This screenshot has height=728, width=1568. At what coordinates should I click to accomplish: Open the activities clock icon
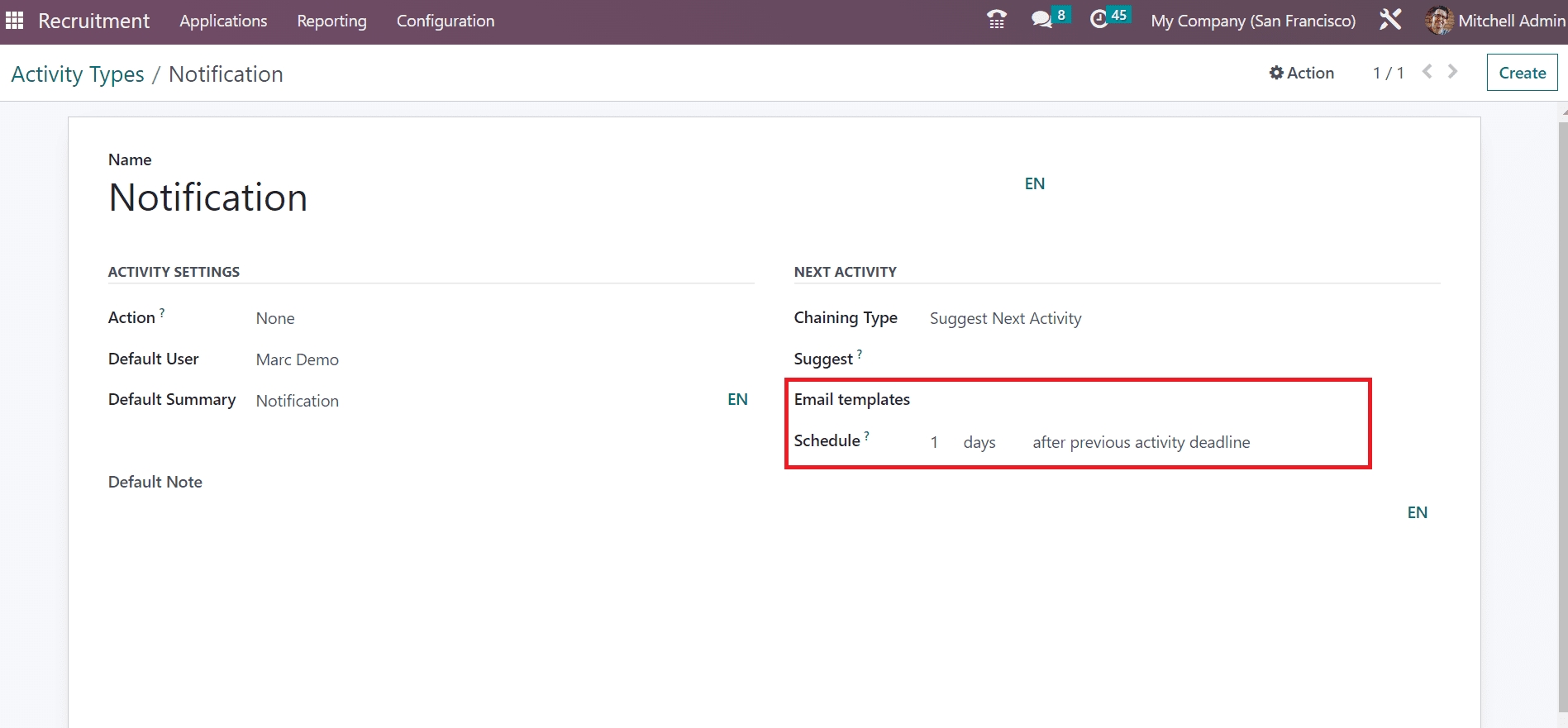point(1099,20)
